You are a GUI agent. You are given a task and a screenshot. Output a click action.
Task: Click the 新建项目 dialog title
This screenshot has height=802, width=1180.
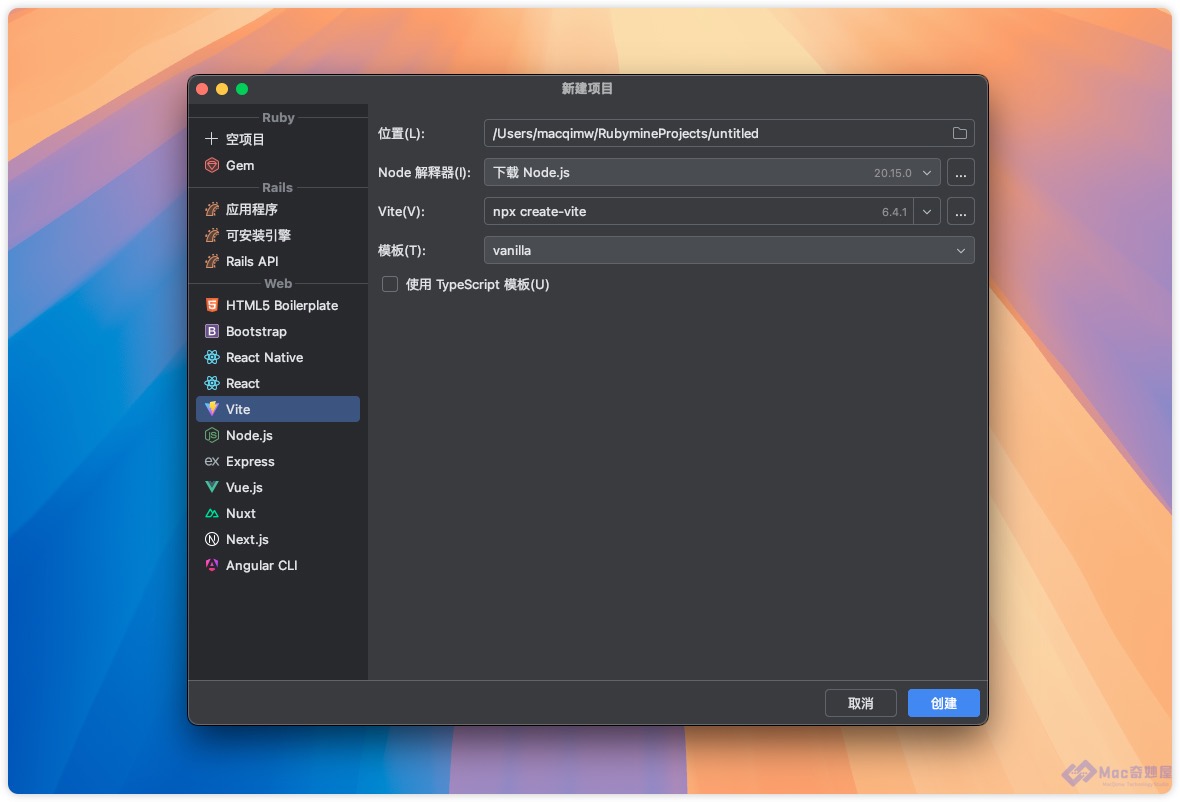click(x=587, y=89)
